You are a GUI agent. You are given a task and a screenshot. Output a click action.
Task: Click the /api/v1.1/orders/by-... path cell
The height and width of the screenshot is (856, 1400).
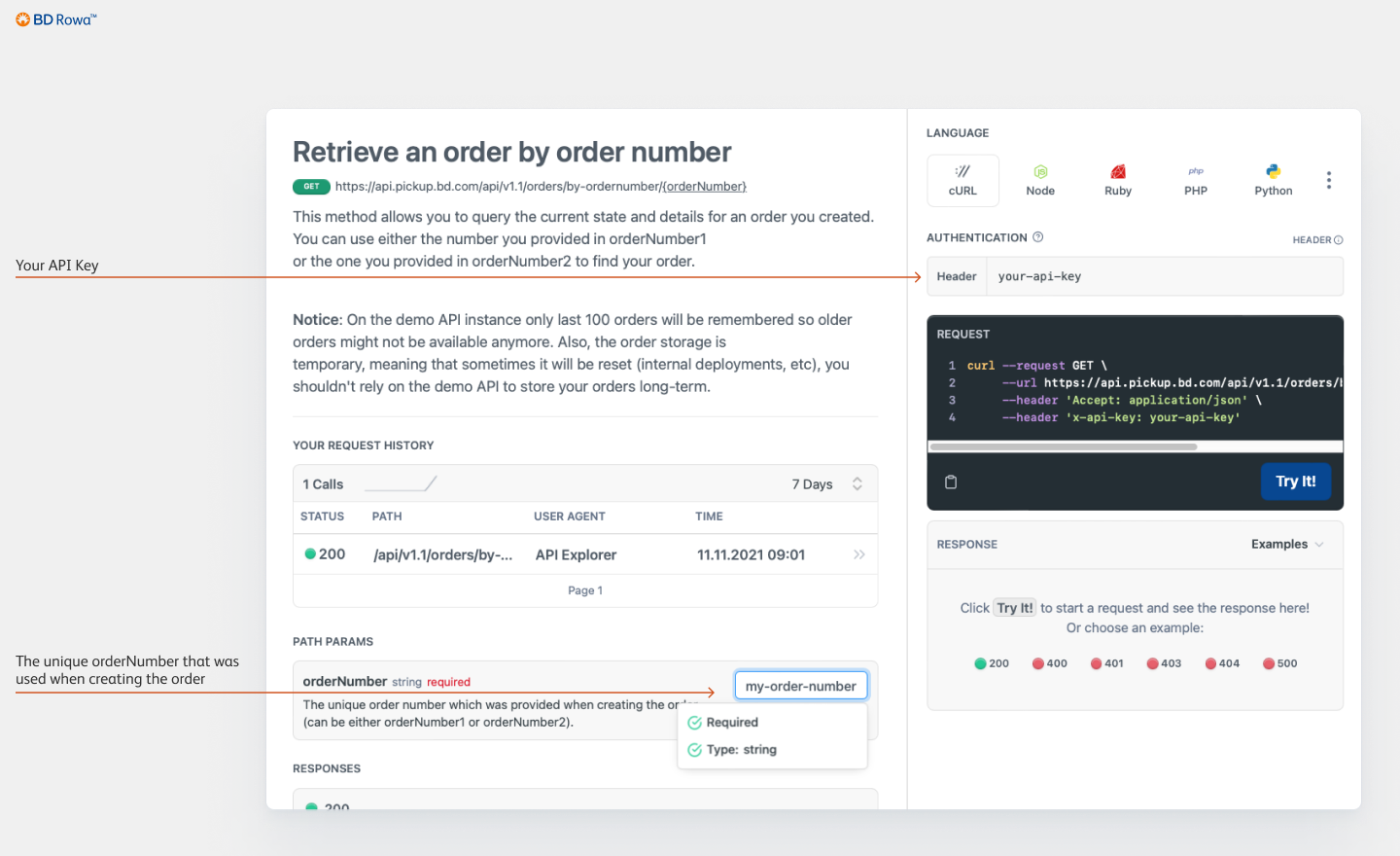tap(443, 554)
